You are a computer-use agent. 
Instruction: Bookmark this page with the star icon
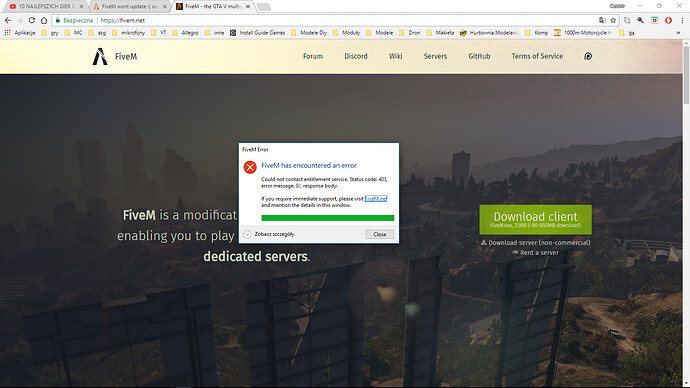613,20
